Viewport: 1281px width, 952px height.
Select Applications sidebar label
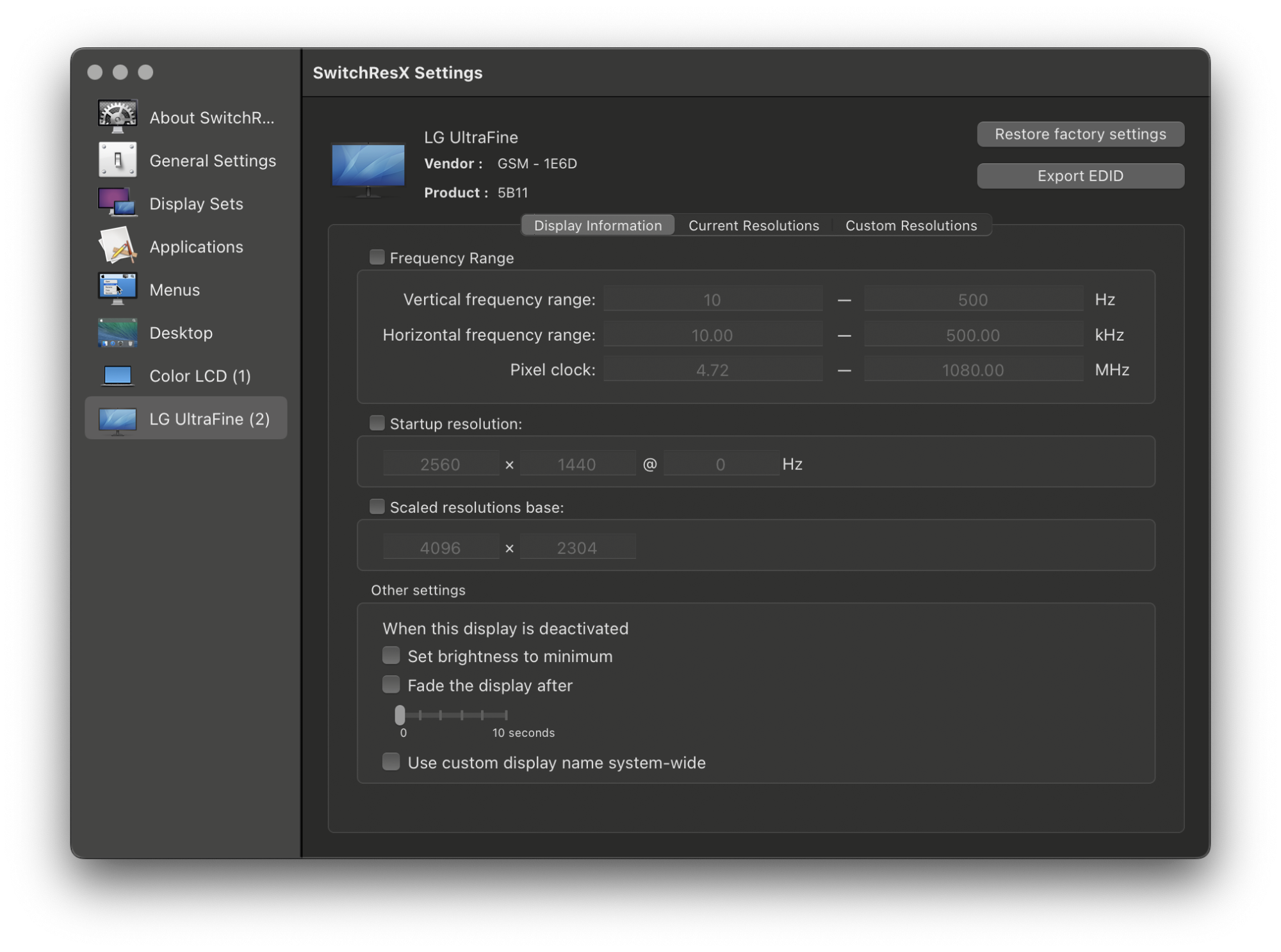click(x=196, y=246)
